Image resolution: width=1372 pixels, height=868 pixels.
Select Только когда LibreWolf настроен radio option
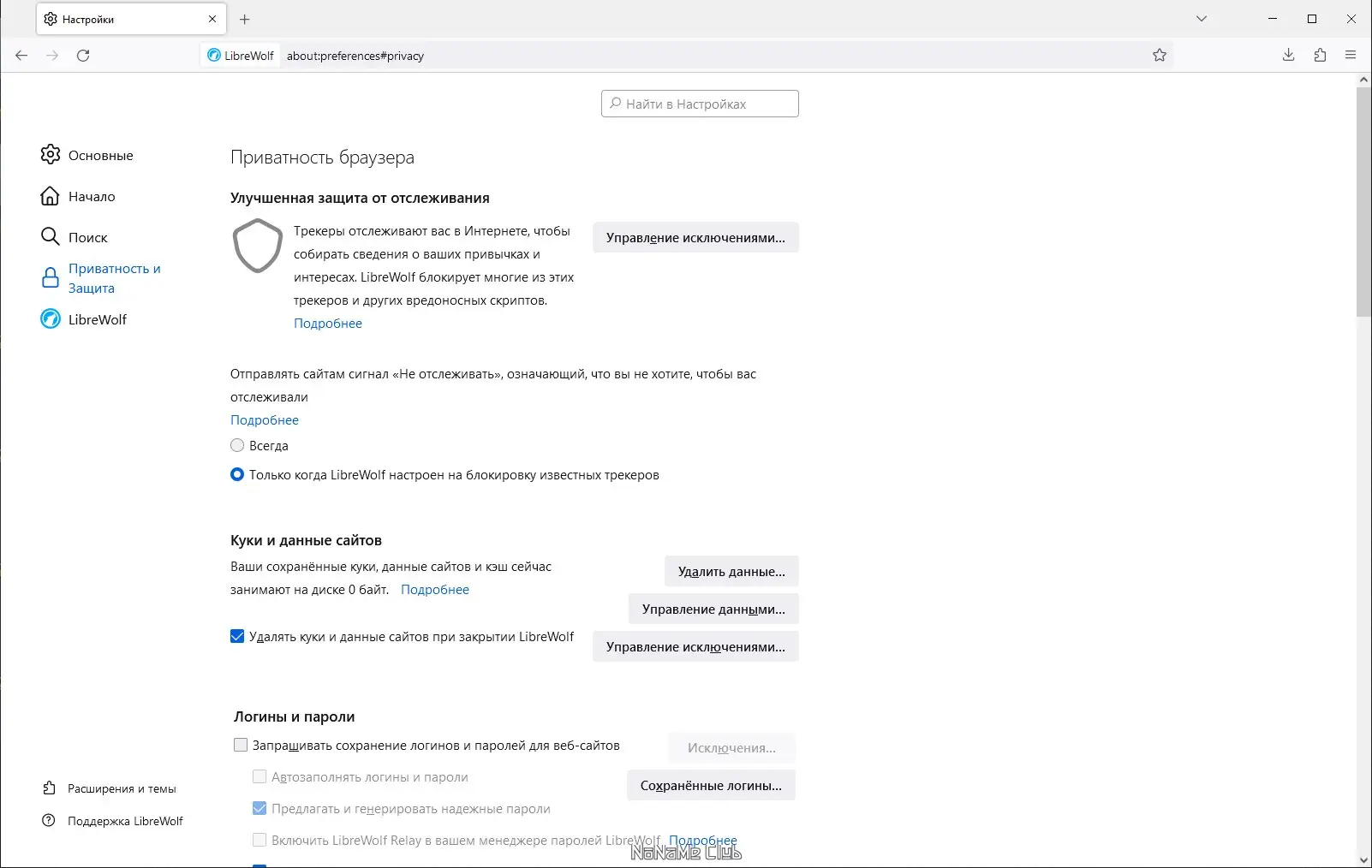pyautogui.click(x=237, y=474)
